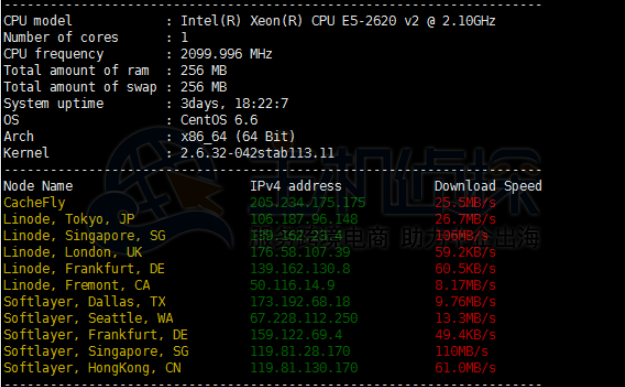Click the CPU frequency 2099.996 MHz value
Screen dimensions: 625x387
[226, 54]
